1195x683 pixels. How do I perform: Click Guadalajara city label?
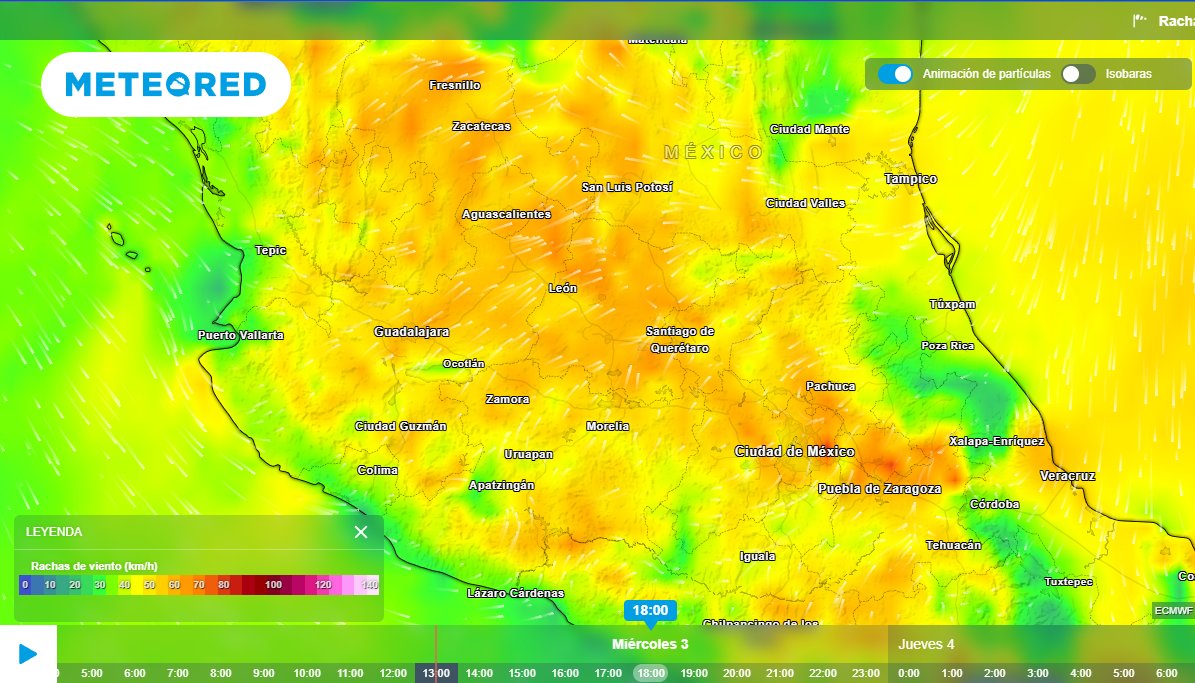pos(412,332)
